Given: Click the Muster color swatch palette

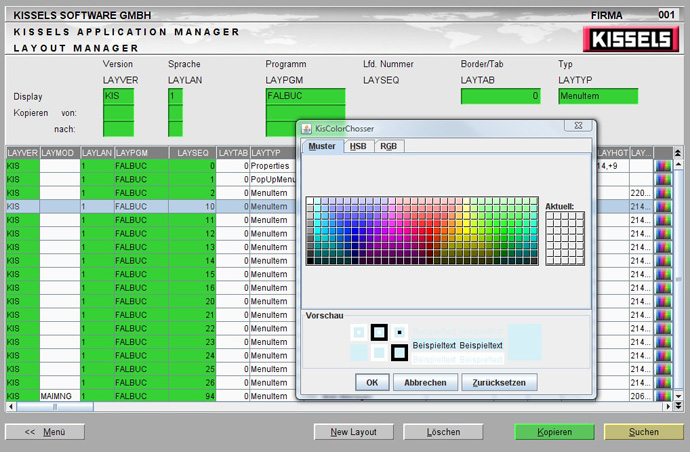Looking at the screenshot, I should (x=422, y=231).
